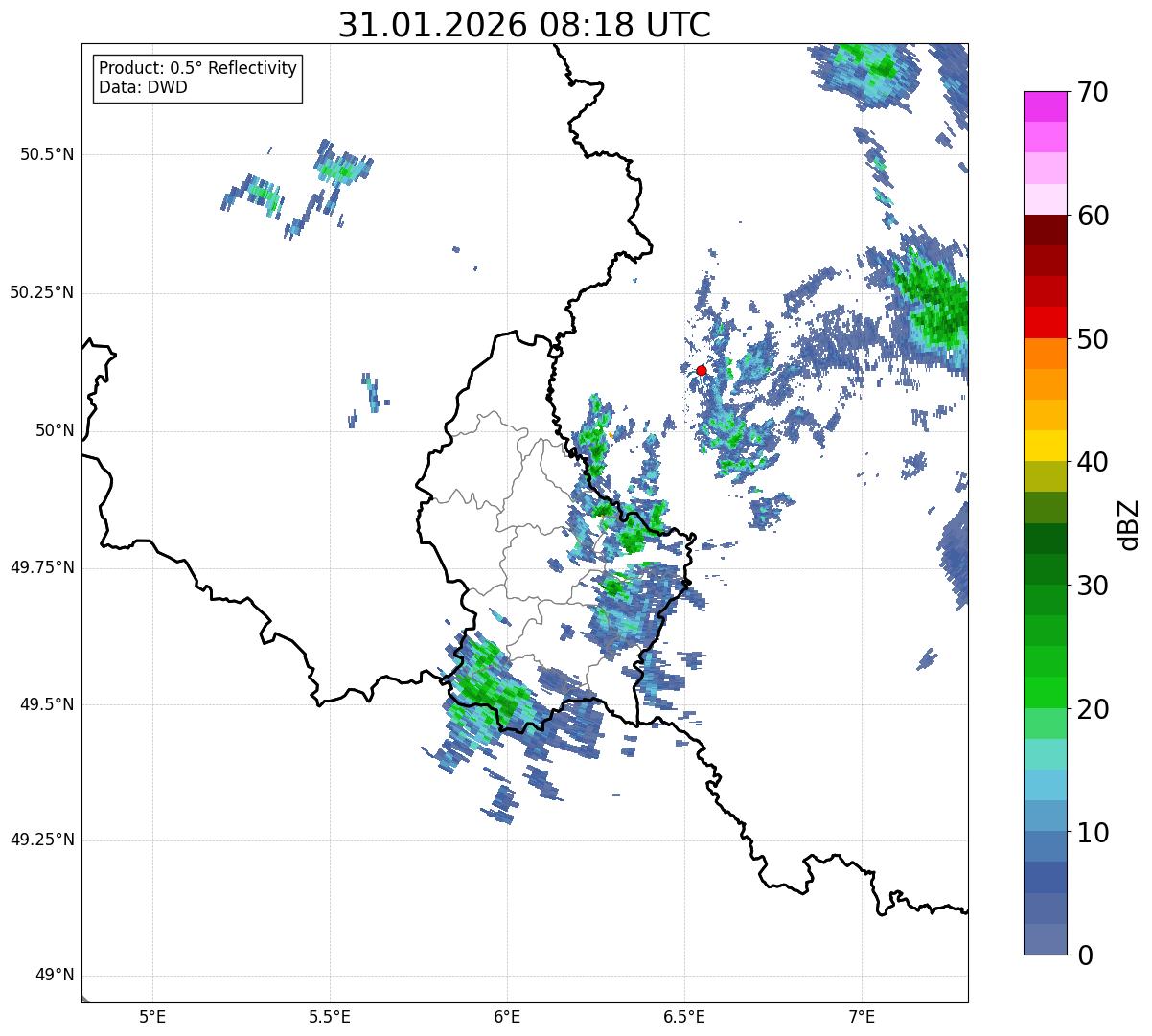Click the 'dBZ' colorbar axis label
This screenshot has height=1036, width=1152.
click(1129, 524)
